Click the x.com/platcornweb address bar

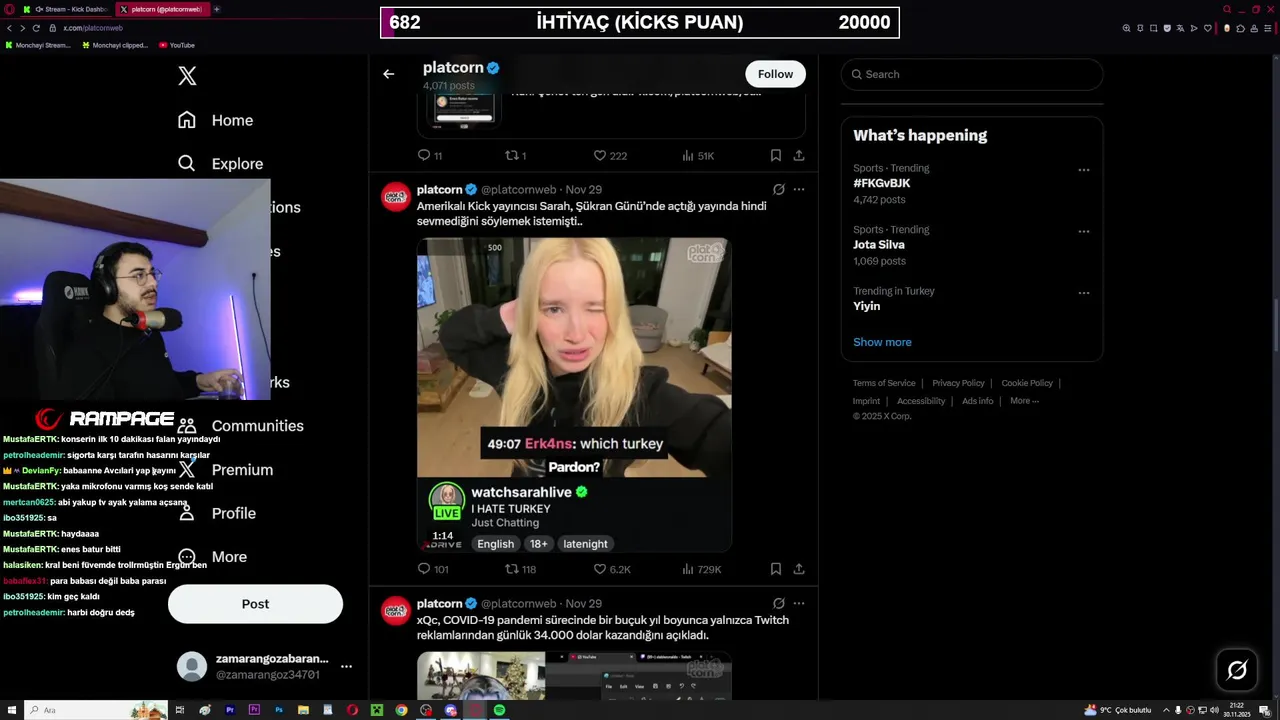[x=92, y=28]
